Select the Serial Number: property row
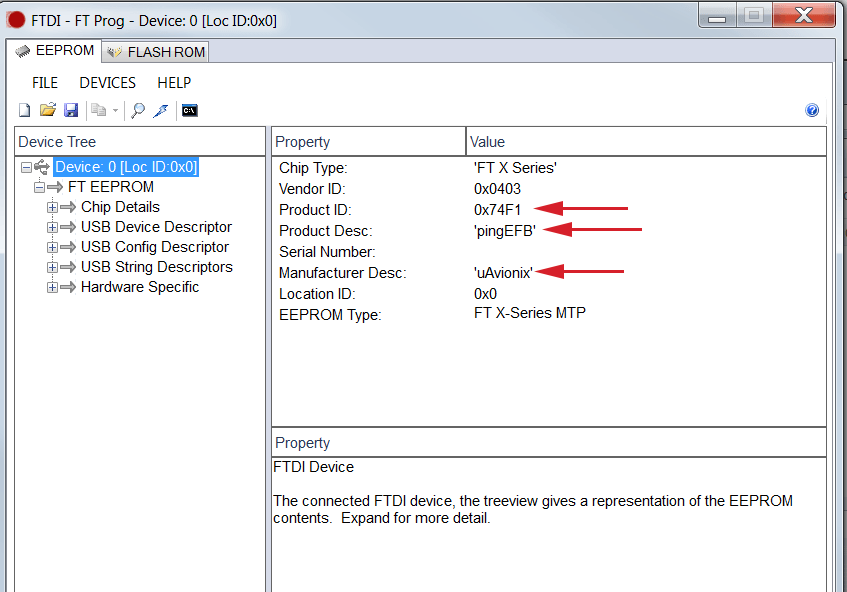This screenshot has width=847, height=592. click(x=549, y=252)
